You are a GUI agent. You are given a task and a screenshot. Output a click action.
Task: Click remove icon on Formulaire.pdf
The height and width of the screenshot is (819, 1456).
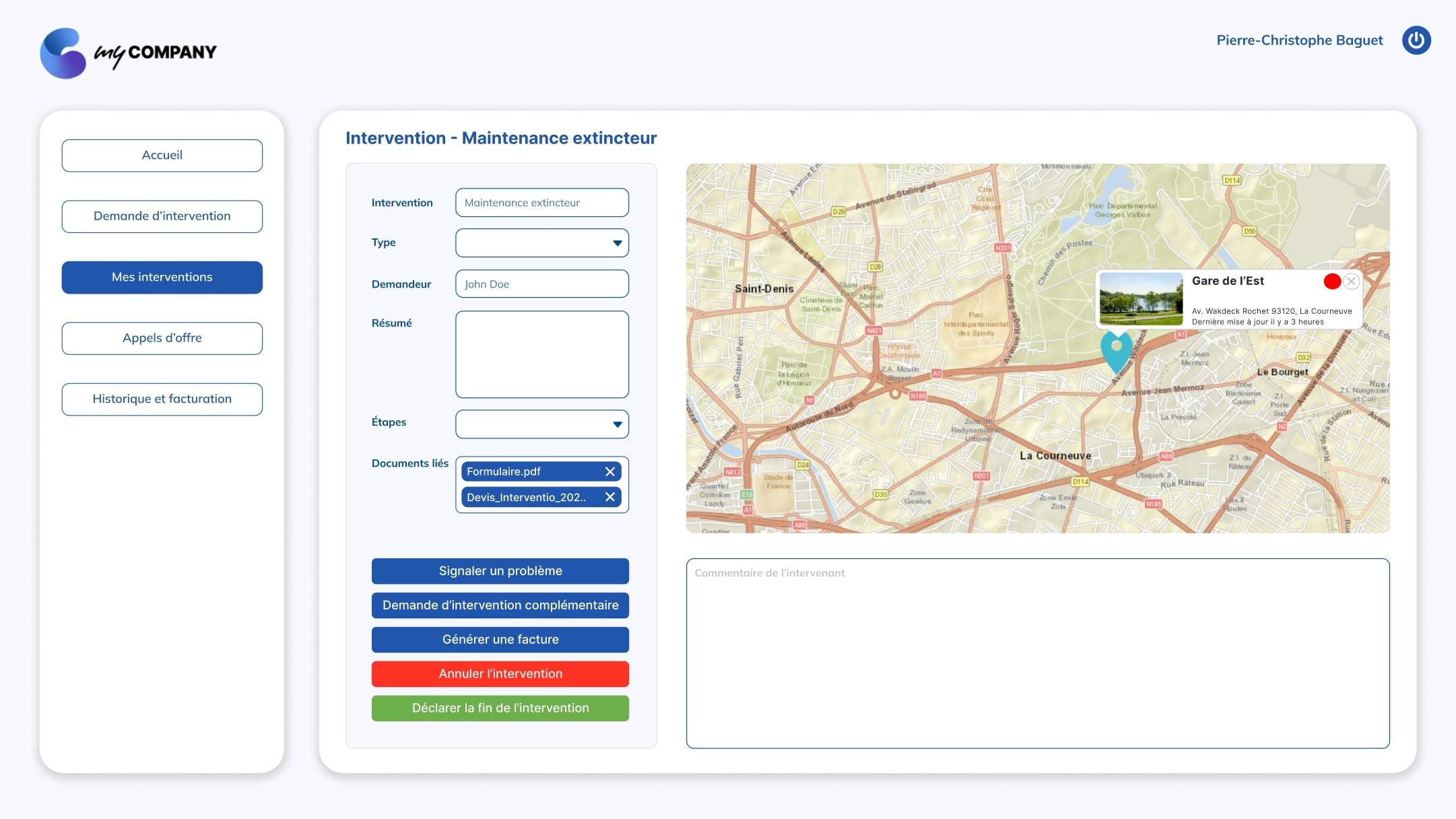point(610,471)
